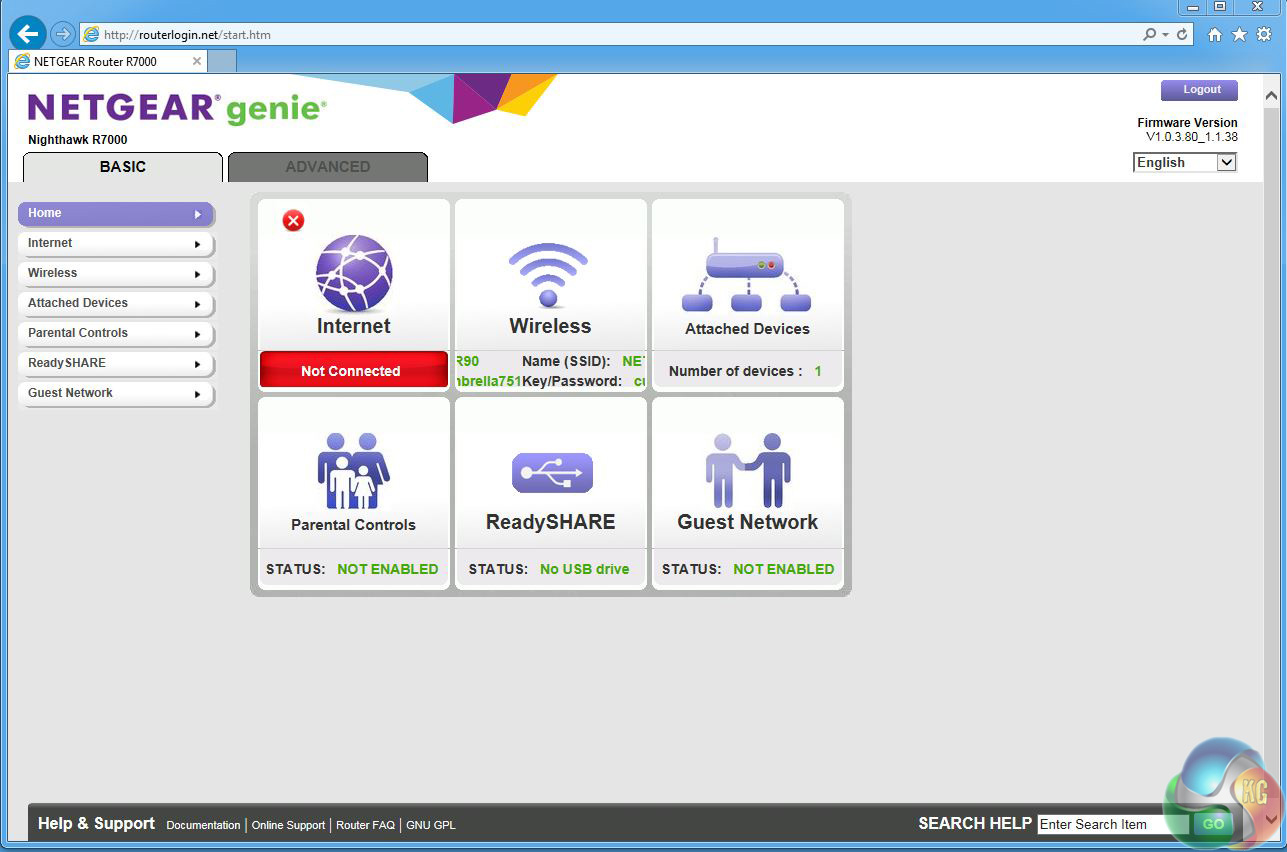The width and height of the screenshot is (1287, 852).
Task: Click the ReadySHARE tile label
Action: (551, 522)
